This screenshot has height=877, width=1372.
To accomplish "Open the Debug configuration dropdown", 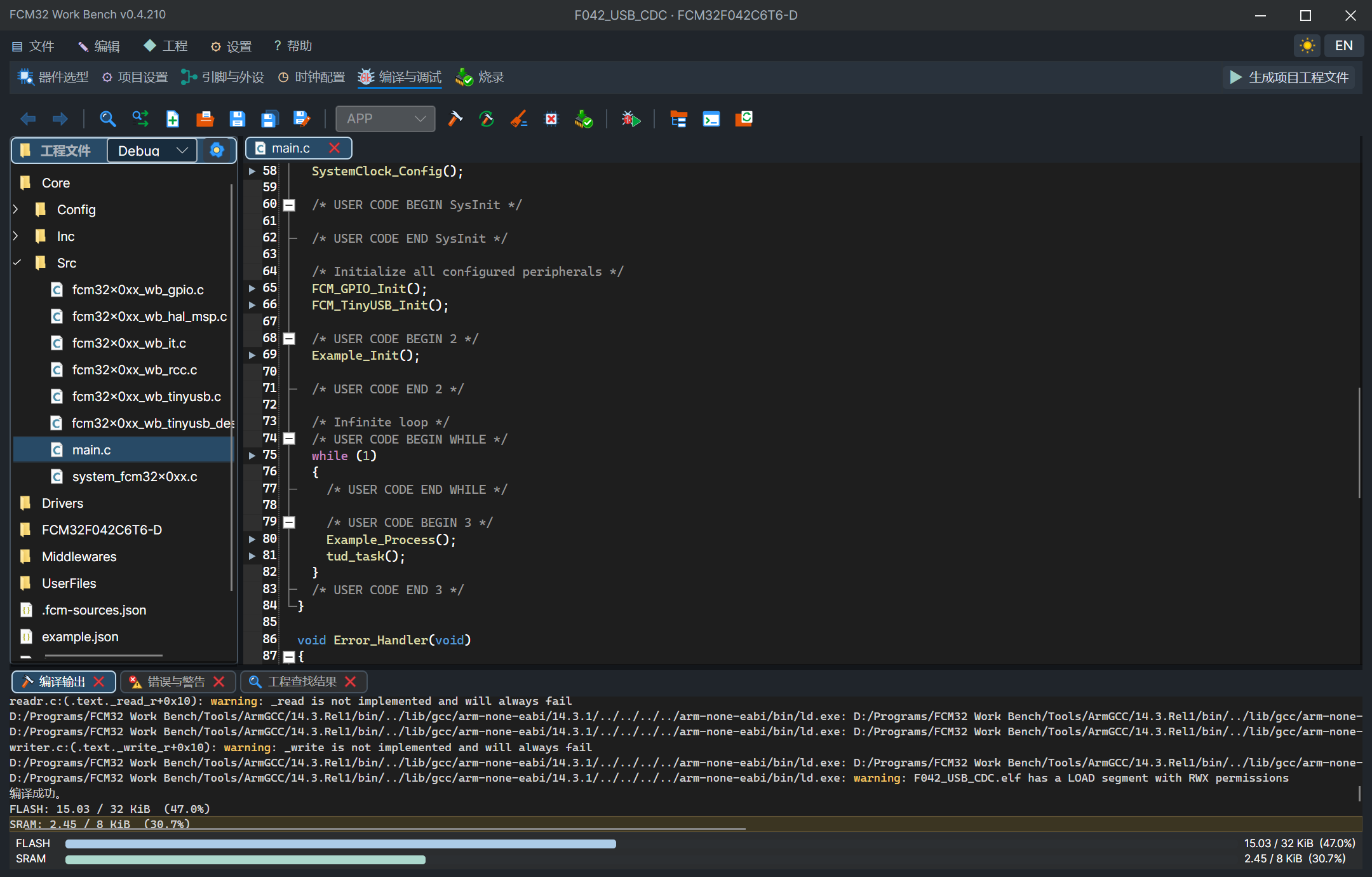I will (152, 151).
